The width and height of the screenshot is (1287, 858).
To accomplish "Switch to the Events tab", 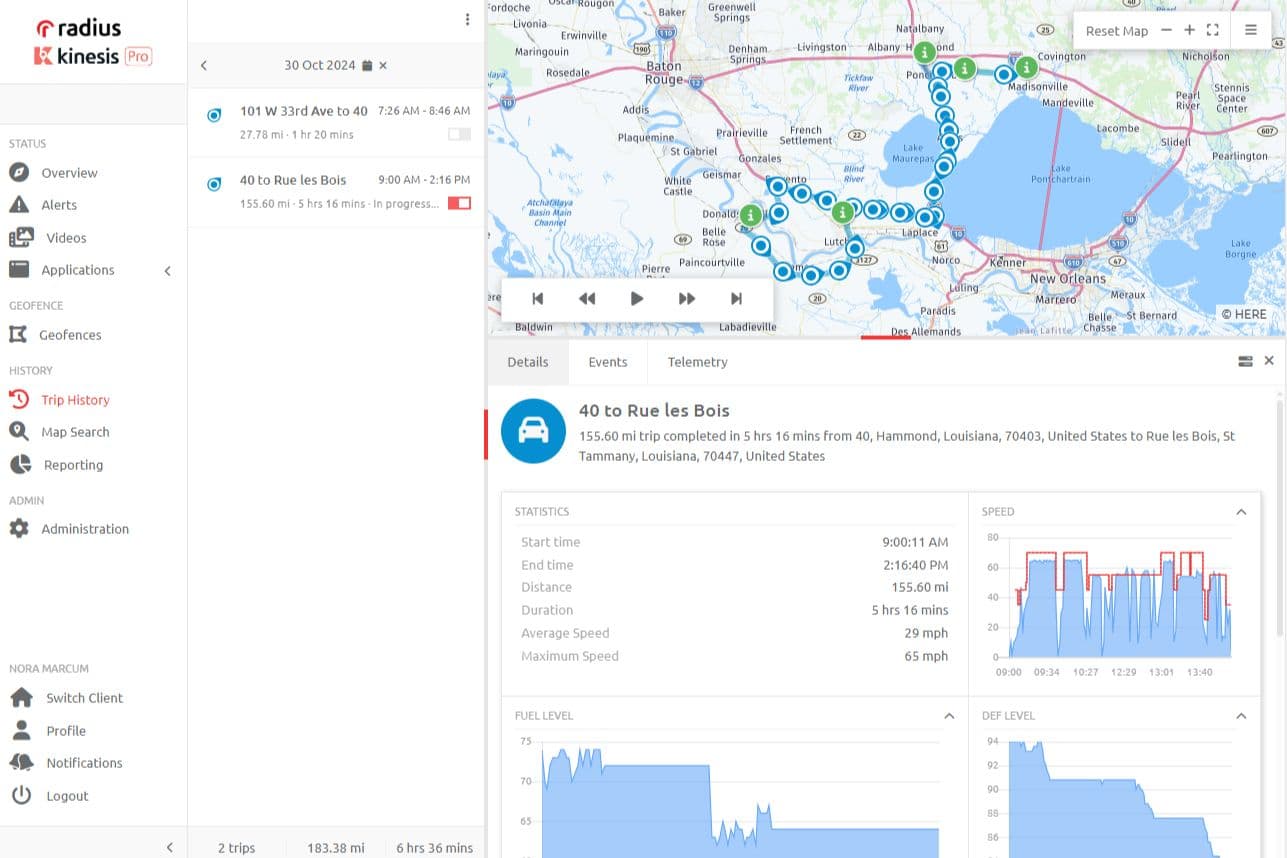I will (608, 362).
